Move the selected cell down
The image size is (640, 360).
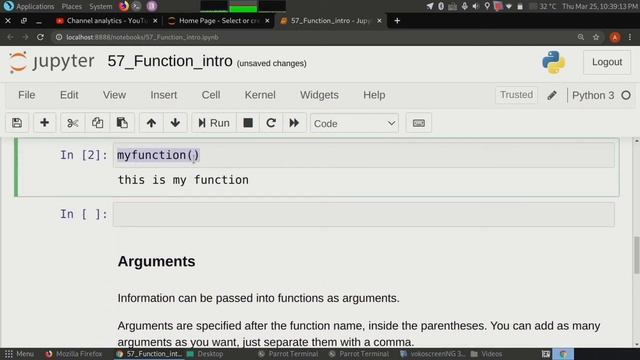[175, 123]
